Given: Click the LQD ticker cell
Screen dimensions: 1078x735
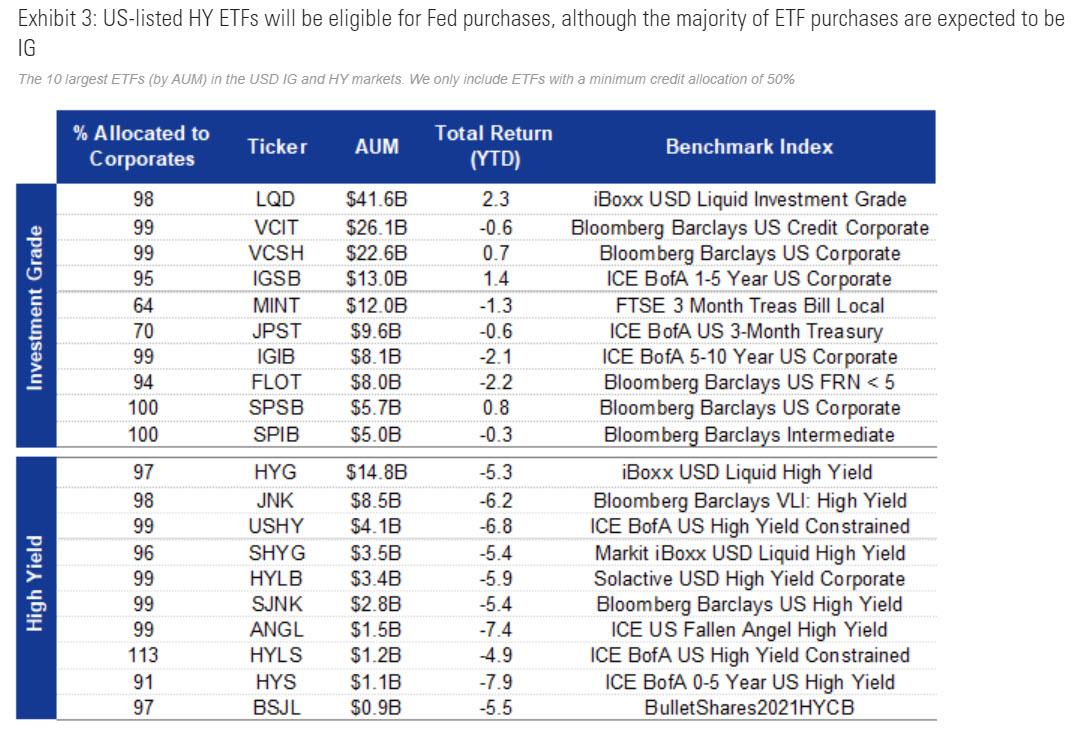Looking at the screenshot, I should 275,199.
